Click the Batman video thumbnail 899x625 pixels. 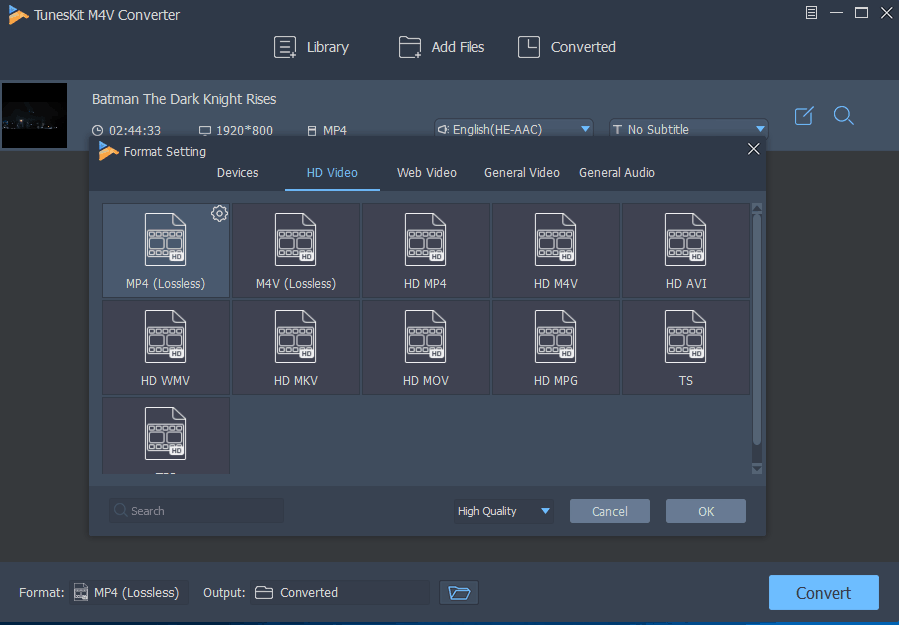coord(34,115)
